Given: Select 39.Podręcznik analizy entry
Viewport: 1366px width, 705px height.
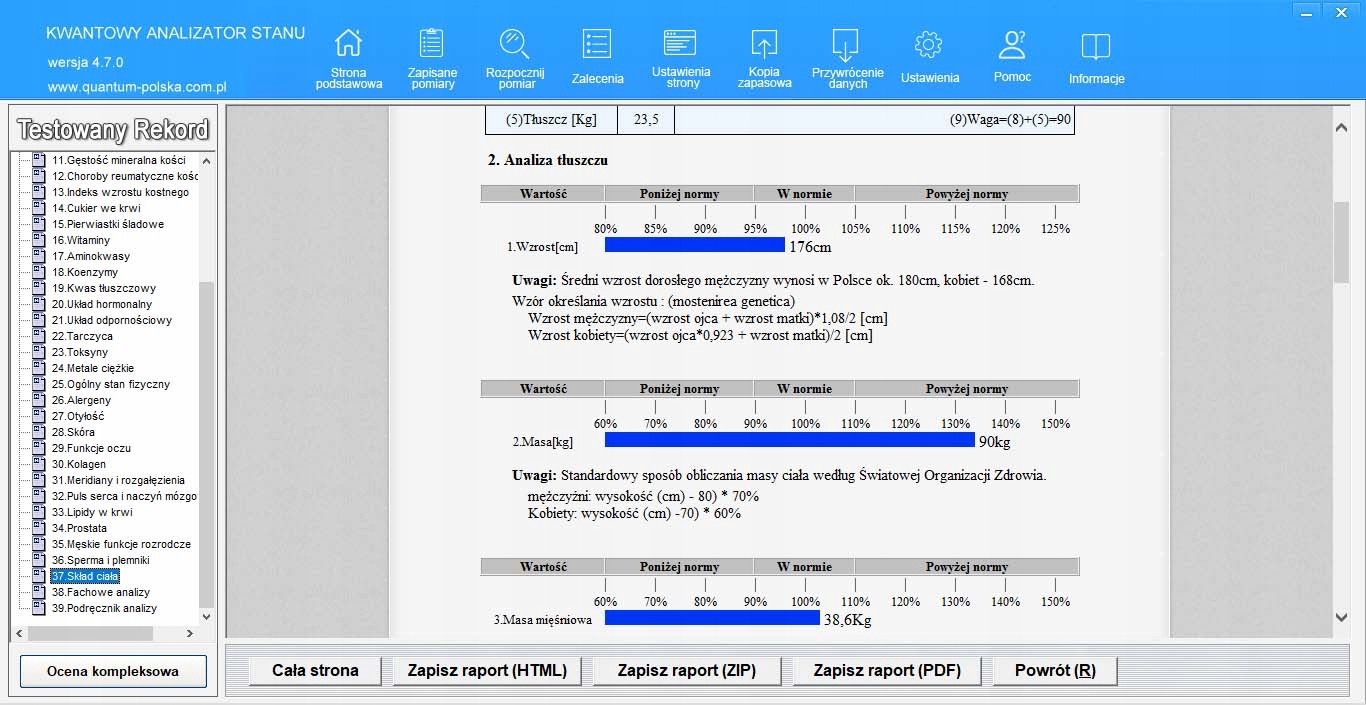Looking at the screenshot, I should point(105,608).
